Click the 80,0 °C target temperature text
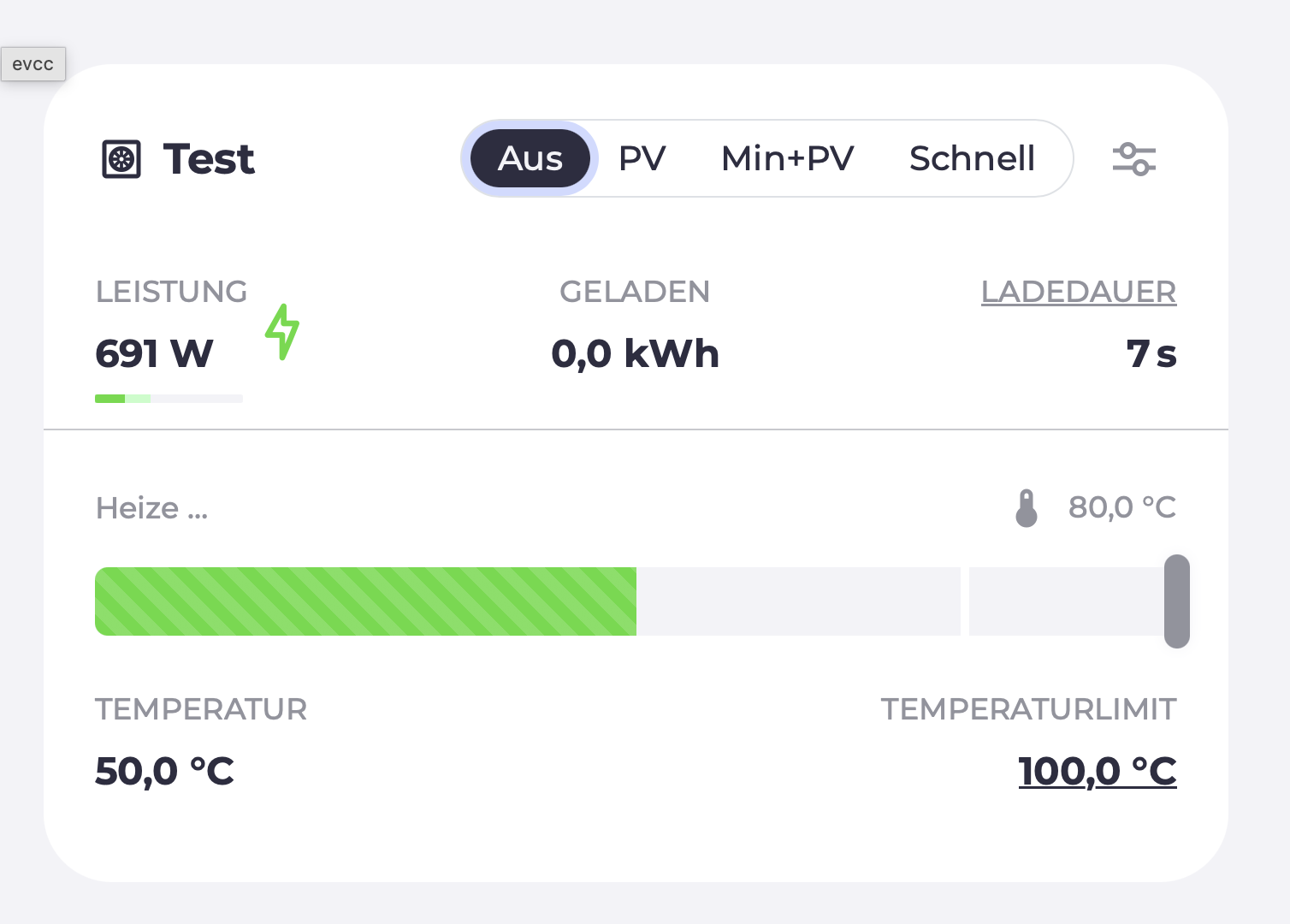Screen dimensions: 1290x924 pyautogui.click(x=1121, y=507)
